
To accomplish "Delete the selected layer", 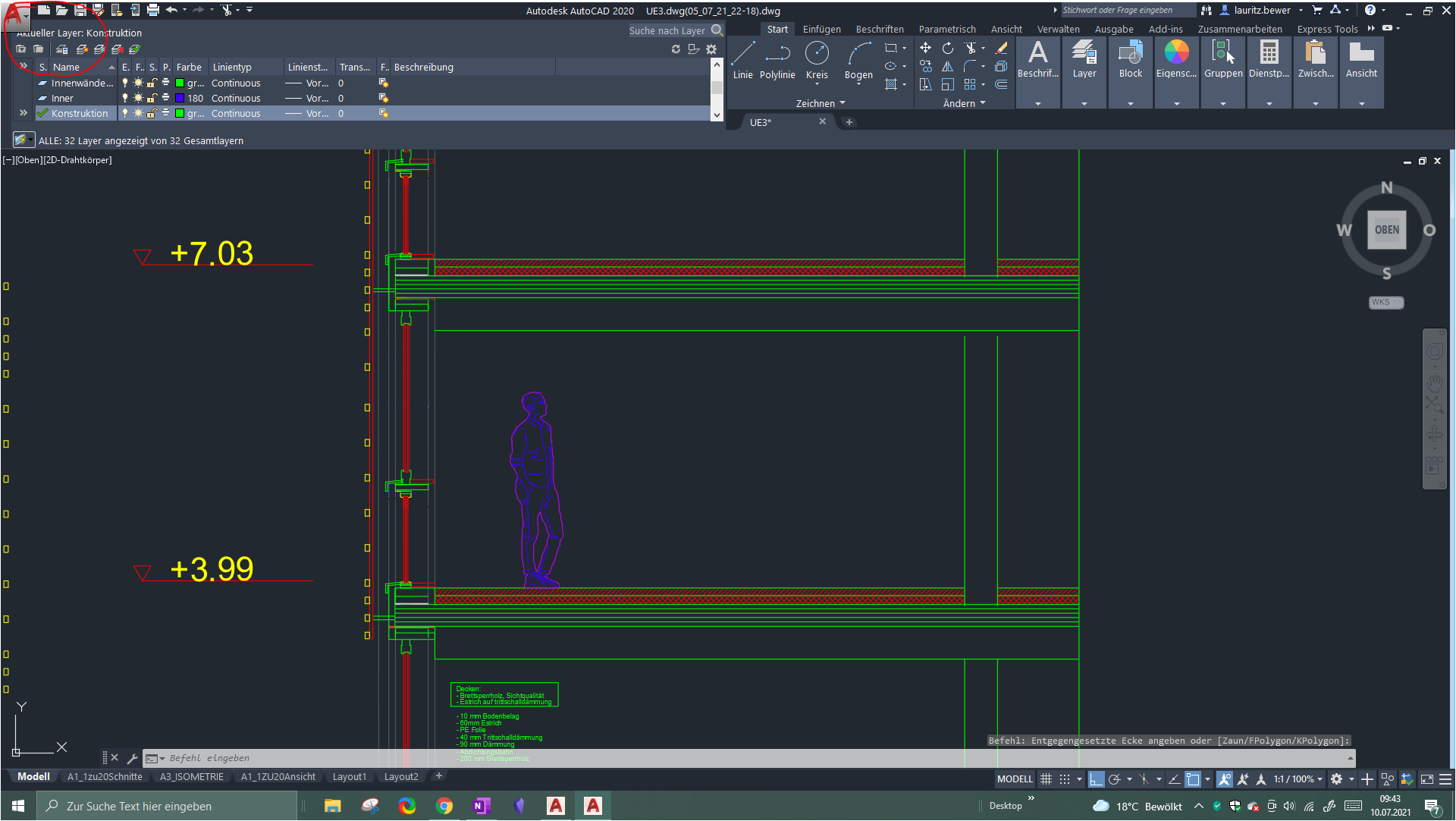I will [x=116, y=49].
